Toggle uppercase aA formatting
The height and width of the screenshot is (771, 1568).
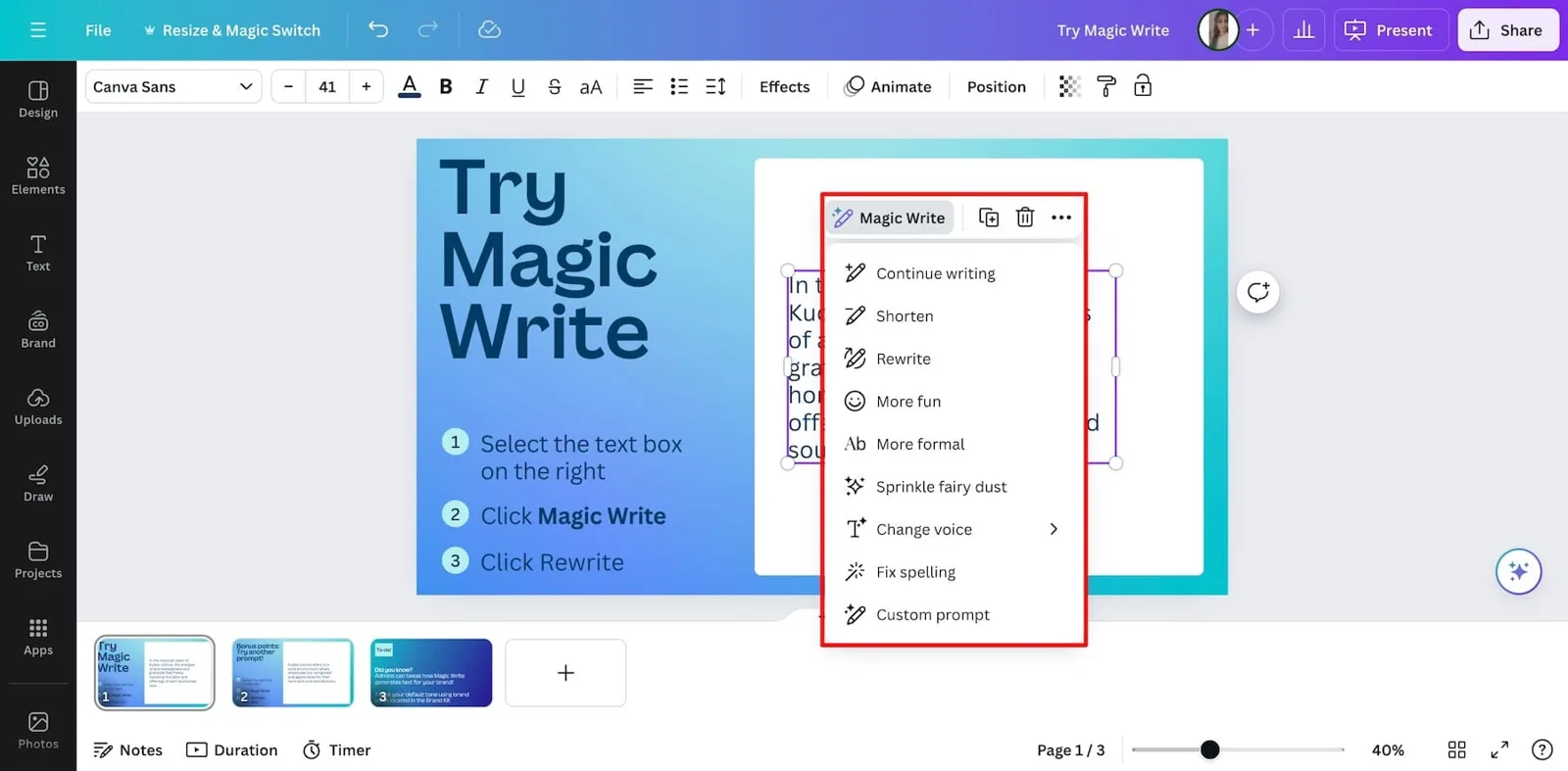[x=591, y=86]
